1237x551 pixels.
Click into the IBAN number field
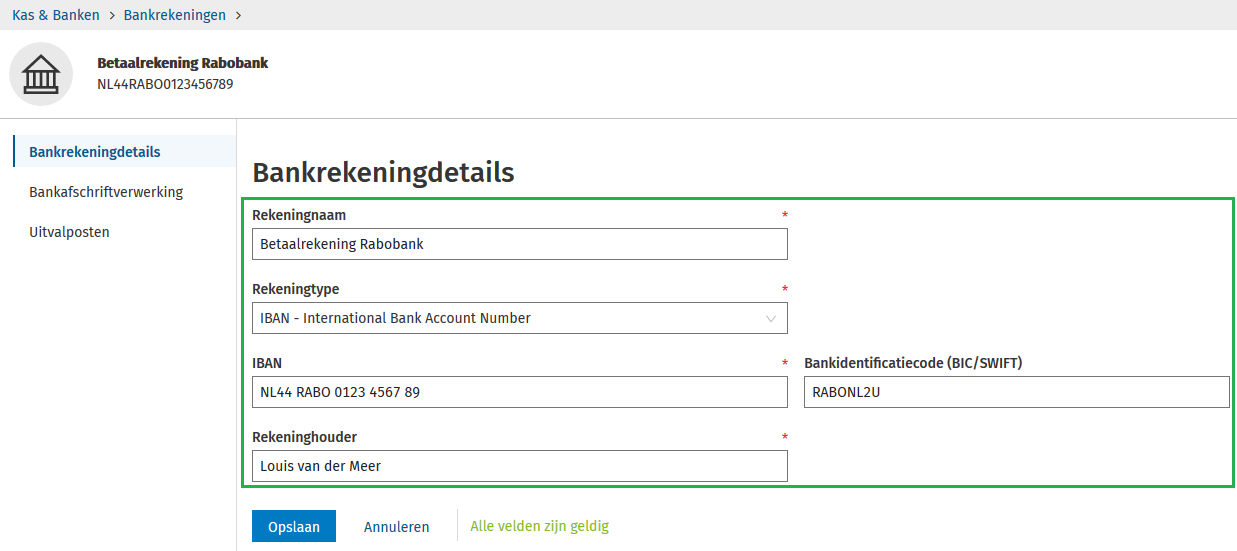(519, 392)
